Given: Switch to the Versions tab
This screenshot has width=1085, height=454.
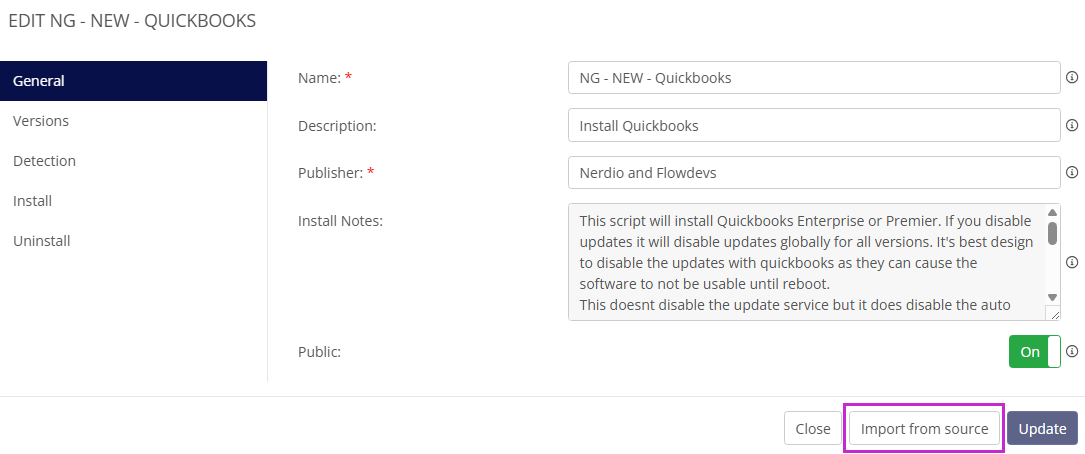Looking at the screenshot, I should pos(41,121).
